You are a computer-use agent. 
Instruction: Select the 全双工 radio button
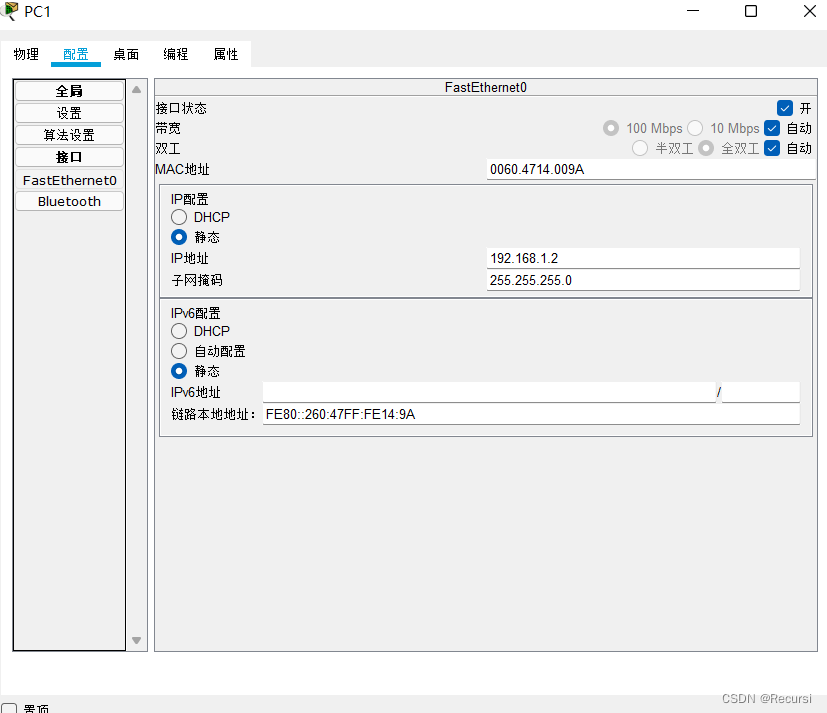[706, 148]
